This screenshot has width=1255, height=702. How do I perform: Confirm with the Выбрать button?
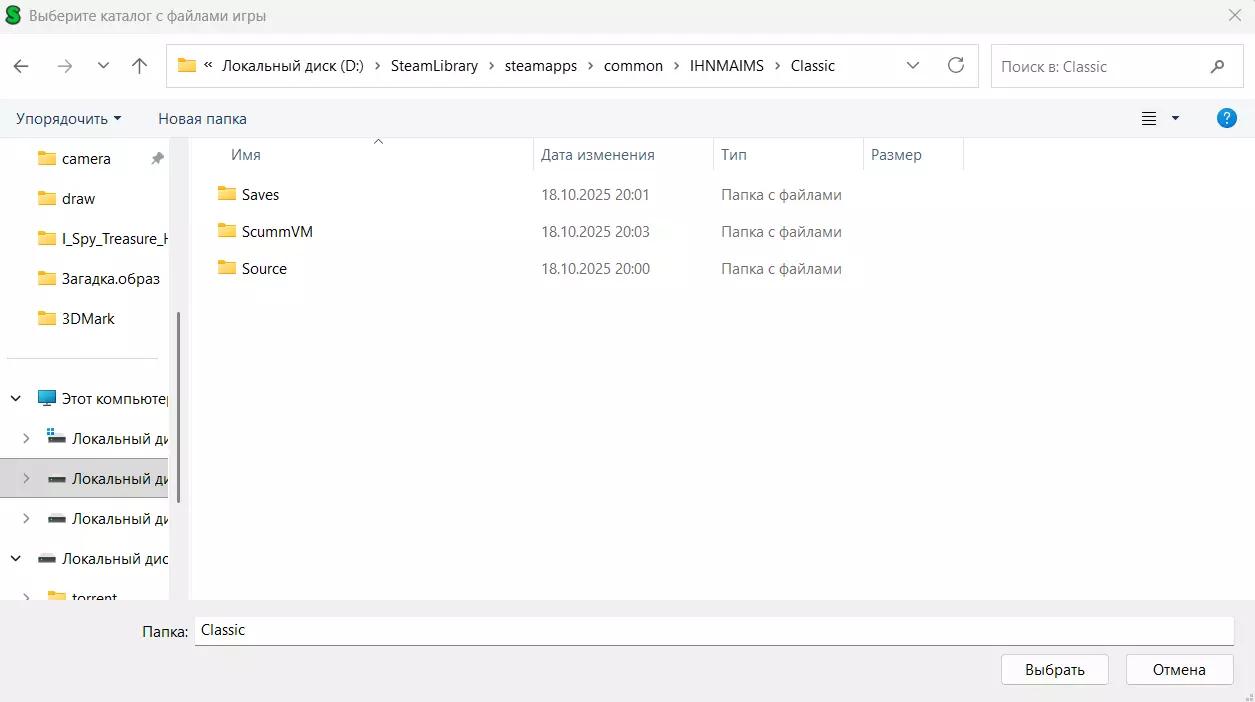coord(1055,670)
